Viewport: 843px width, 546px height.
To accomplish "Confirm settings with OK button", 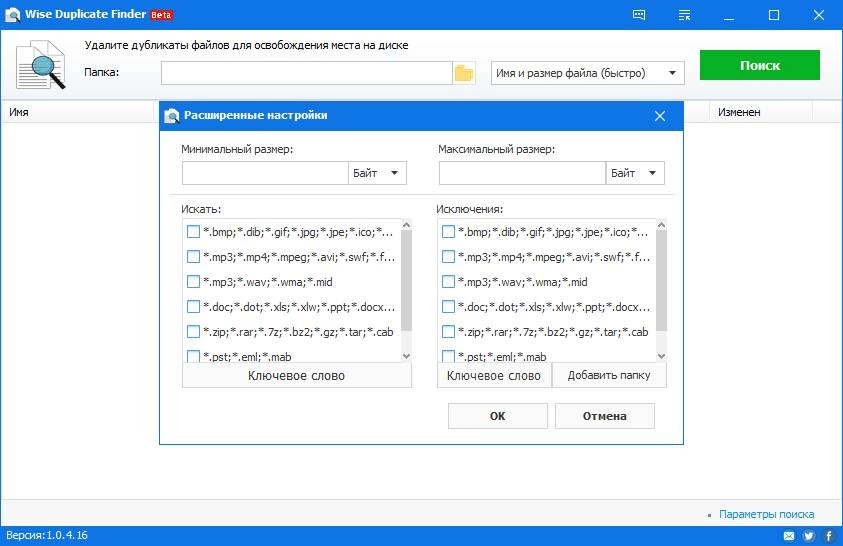I will click(x=498, y=416).
